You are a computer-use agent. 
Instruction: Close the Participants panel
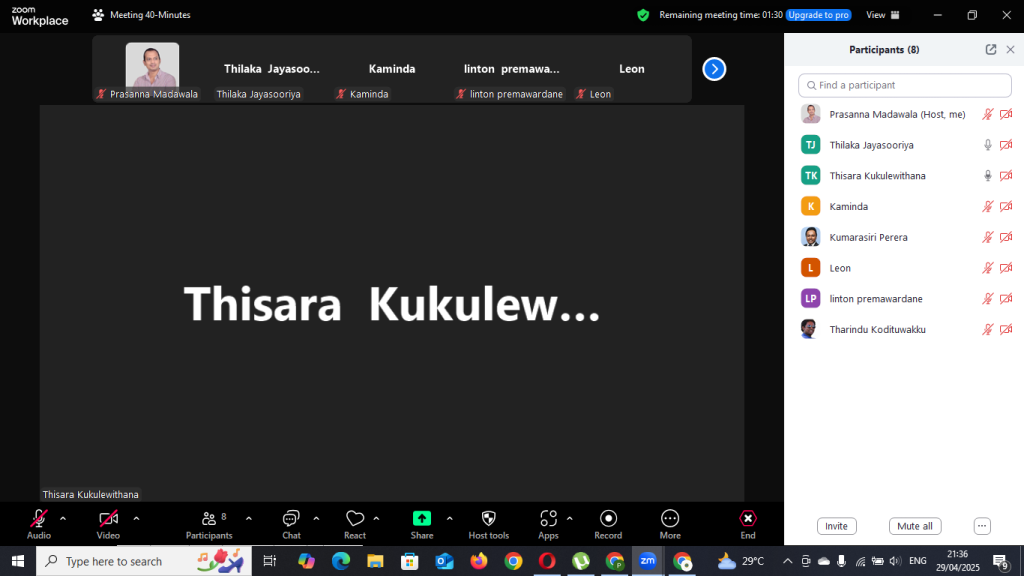tap(1010, 50)
